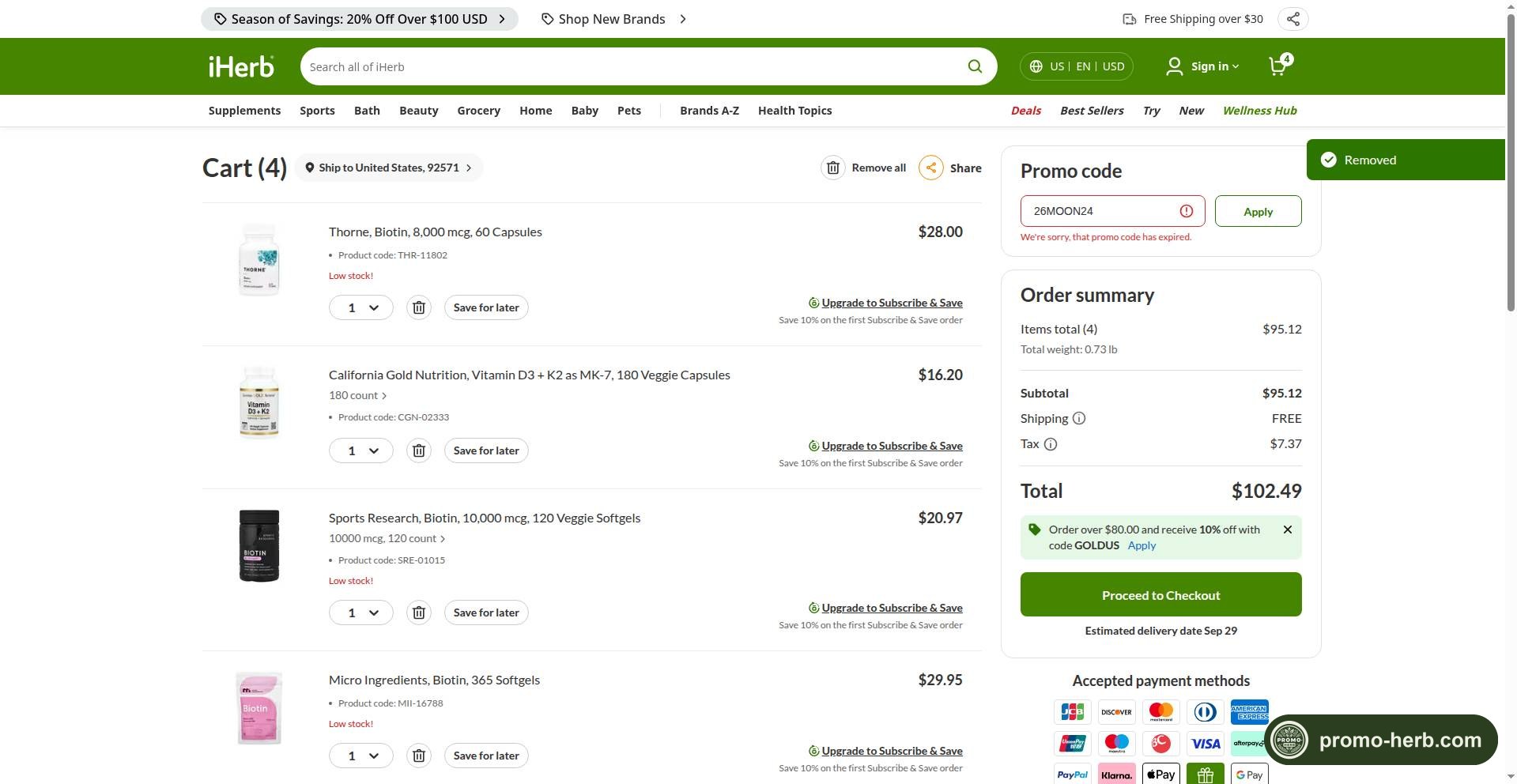
Task: Delete California Gold Vitamin D3 + K2 item
Action: (419, 450)
